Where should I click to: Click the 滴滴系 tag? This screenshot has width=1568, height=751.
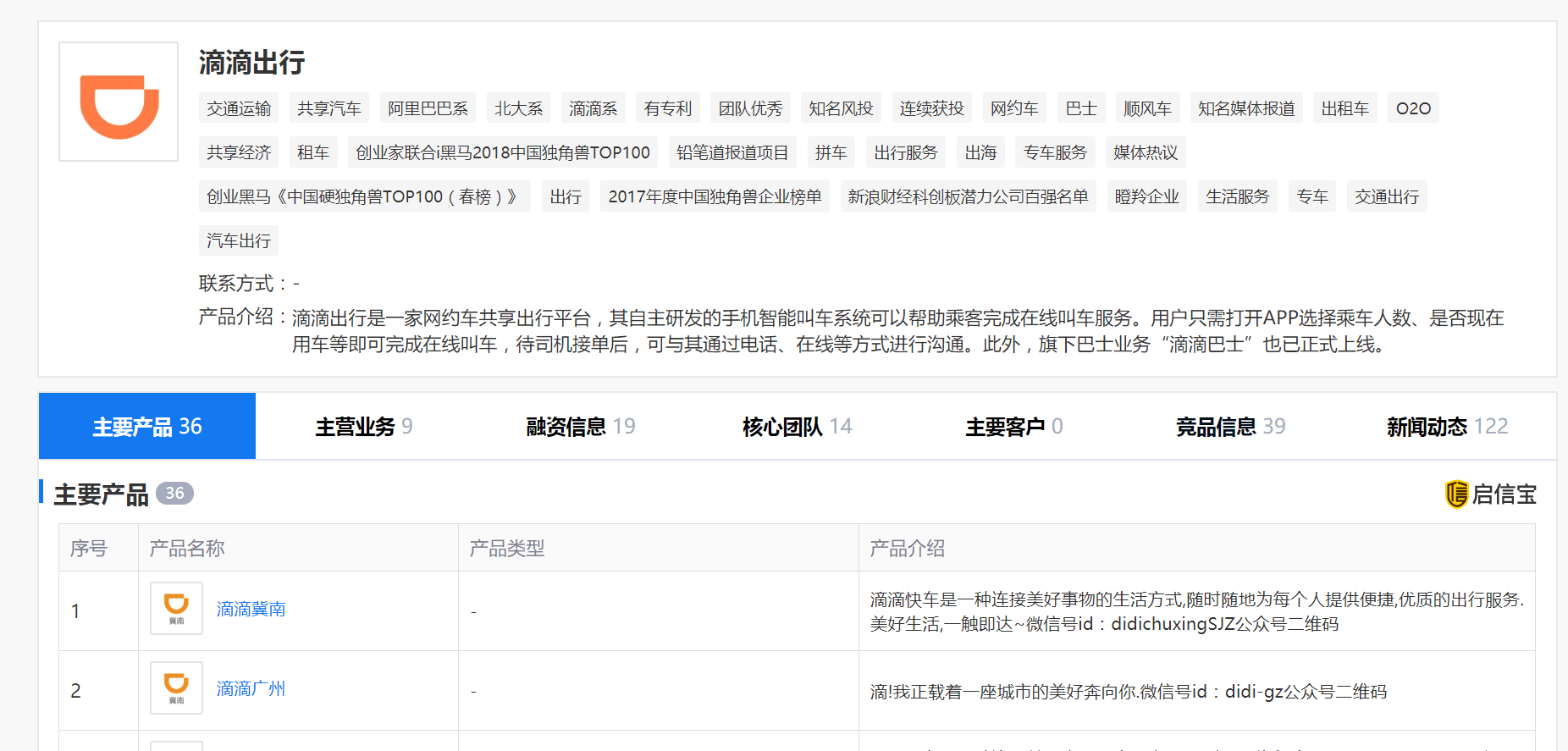pos(593,108)
